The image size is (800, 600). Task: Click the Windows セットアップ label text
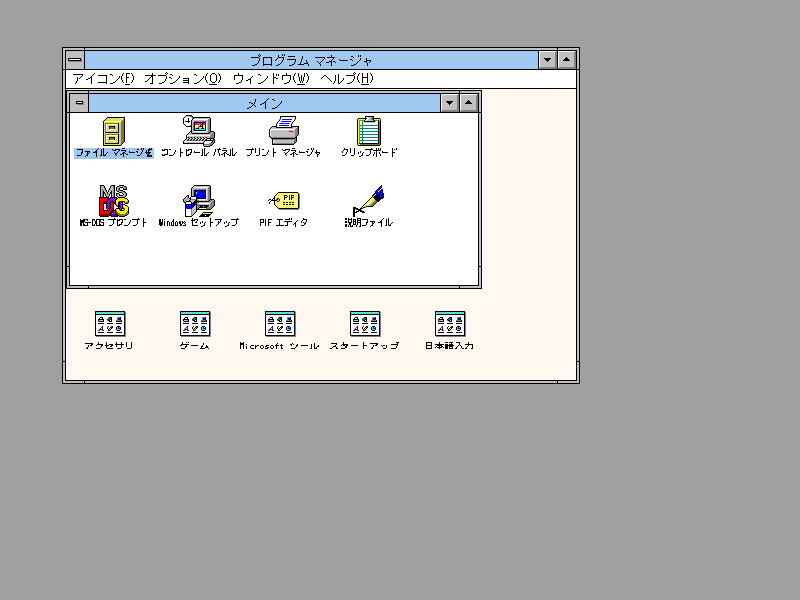coord(198,222)
